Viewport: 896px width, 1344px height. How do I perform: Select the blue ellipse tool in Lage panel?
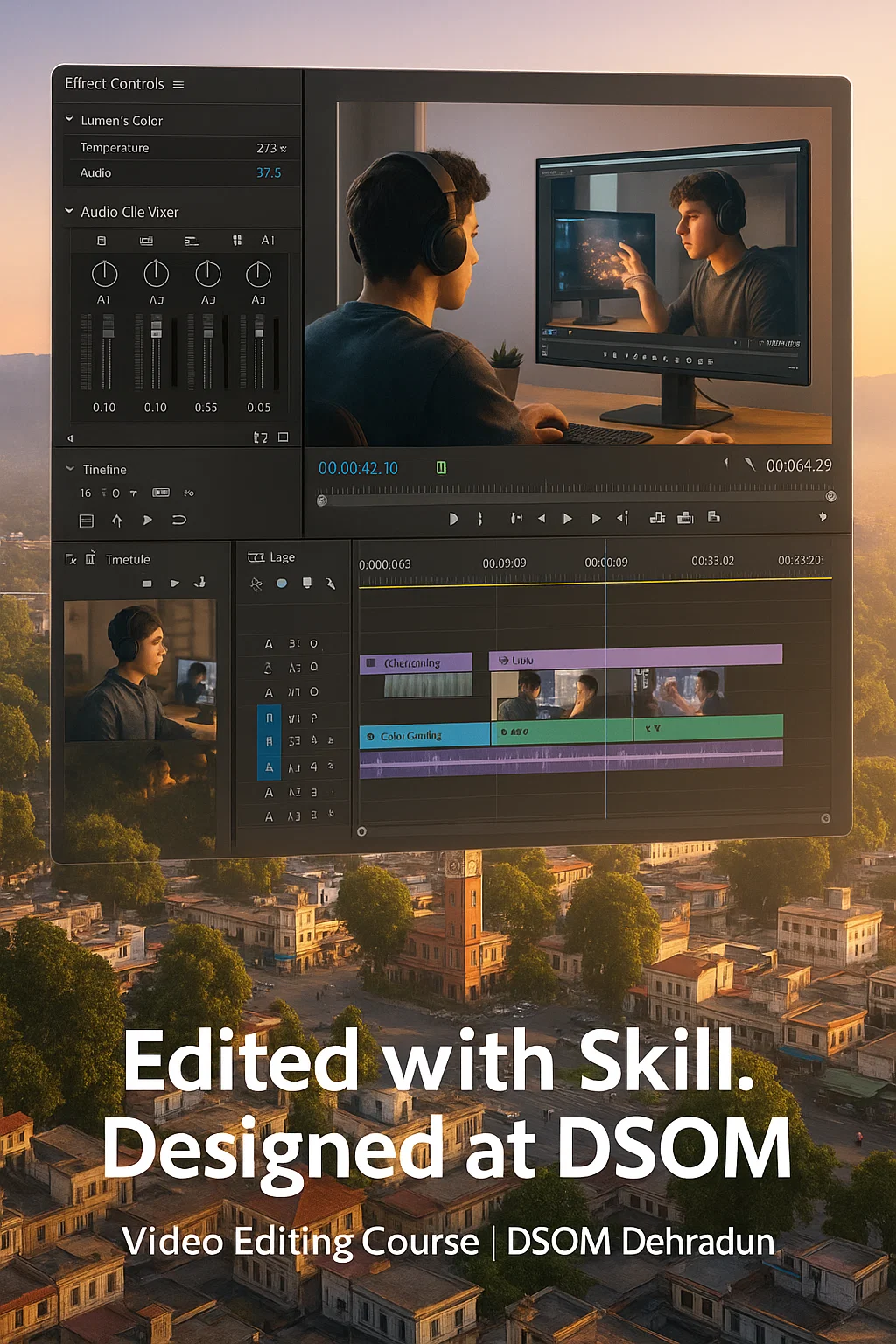click(x=282, y=584)
